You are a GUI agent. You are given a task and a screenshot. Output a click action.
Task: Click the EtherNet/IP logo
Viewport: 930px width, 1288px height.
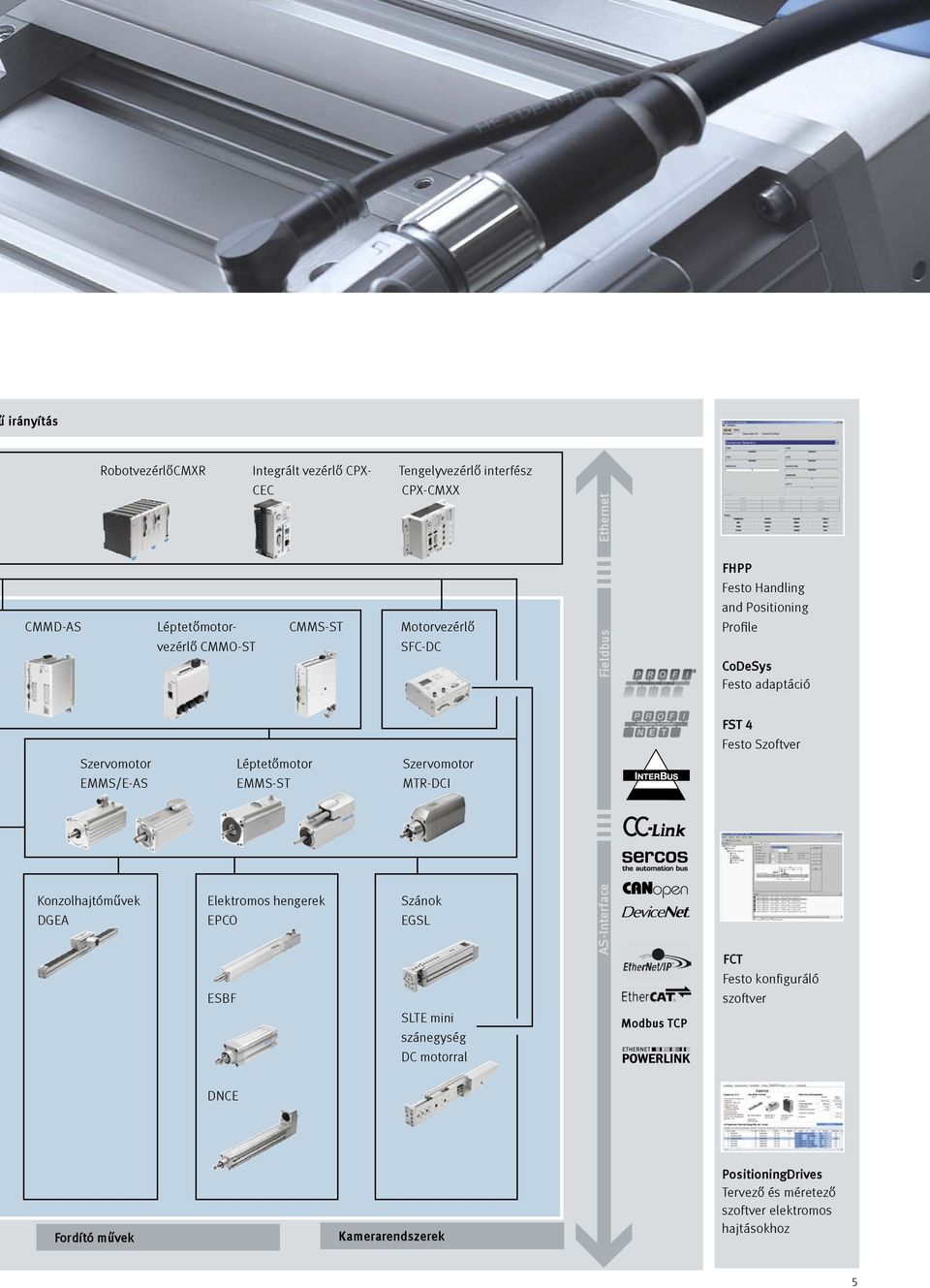(x=657, y=961)
